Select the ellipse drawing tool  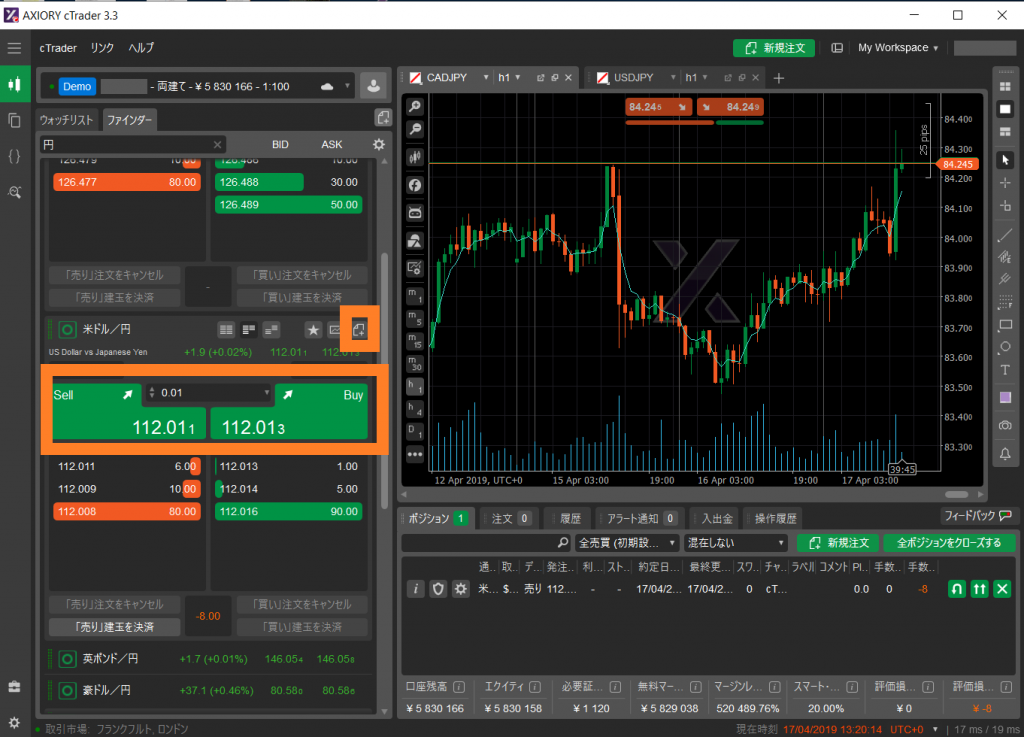point(1005,347)
